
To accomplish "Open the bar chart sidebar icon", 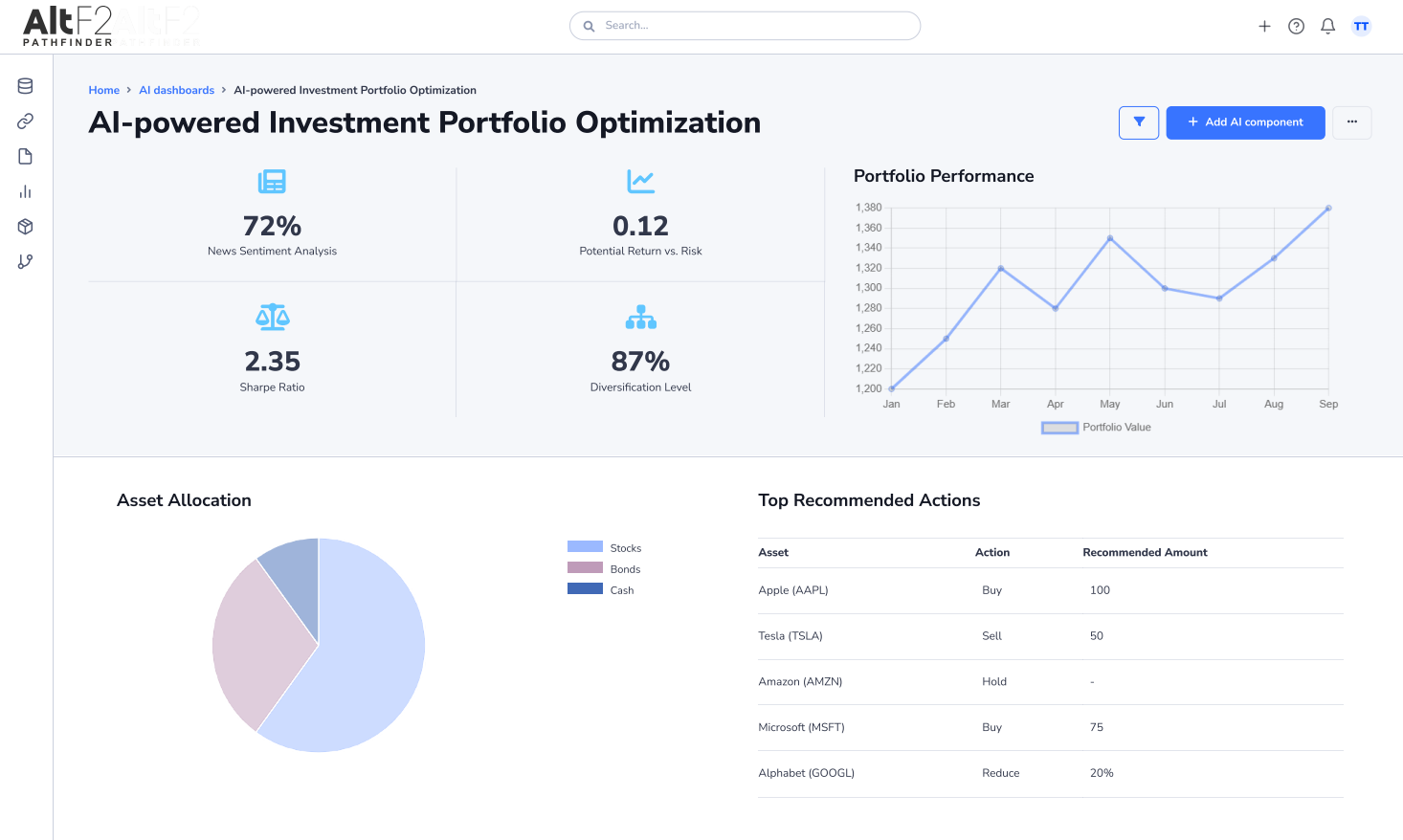I will [26, 191].
